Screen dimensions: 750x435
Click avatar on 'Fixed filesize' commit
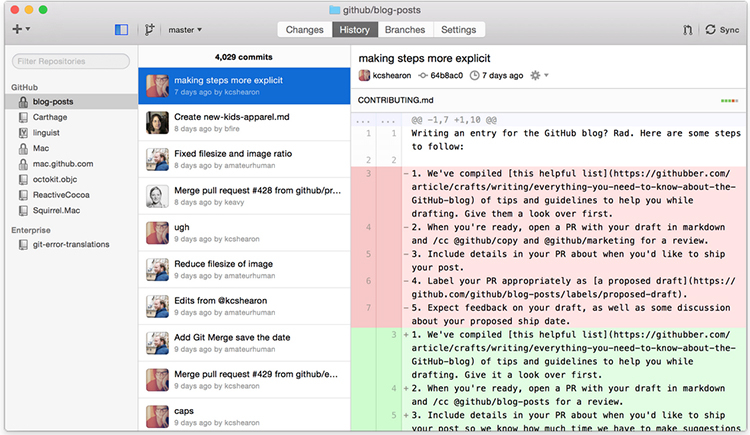[x=157, y=159]
